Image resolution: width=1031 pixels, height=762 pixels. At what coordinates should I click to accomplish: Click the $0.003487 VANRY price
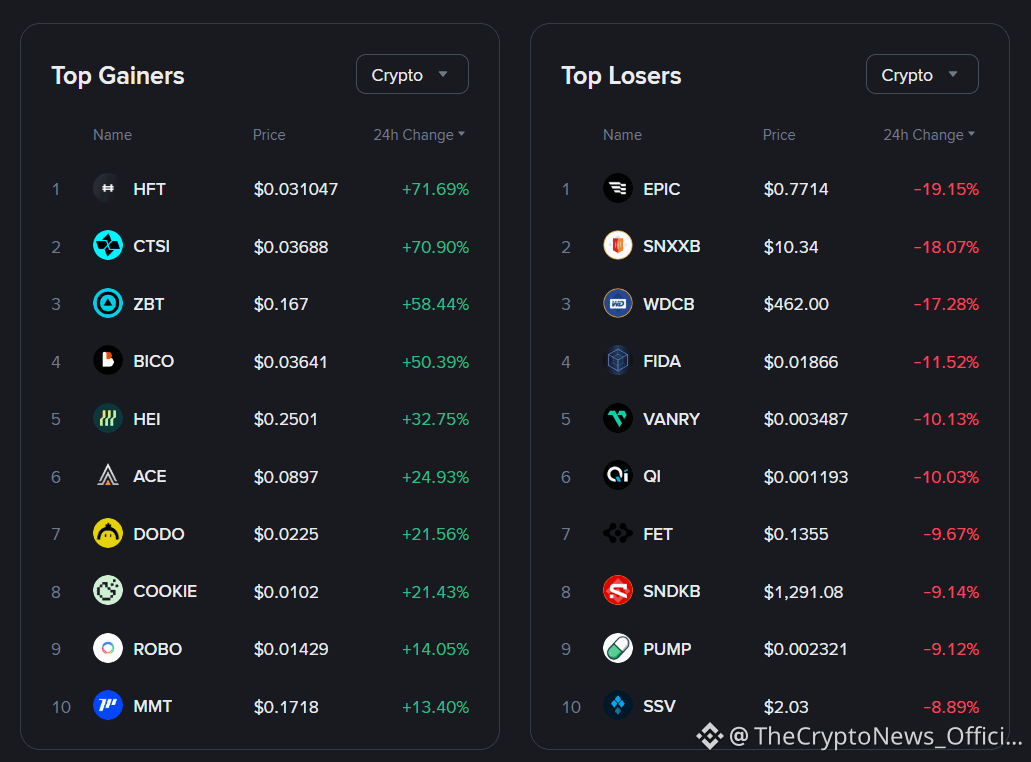coord(805,419)
